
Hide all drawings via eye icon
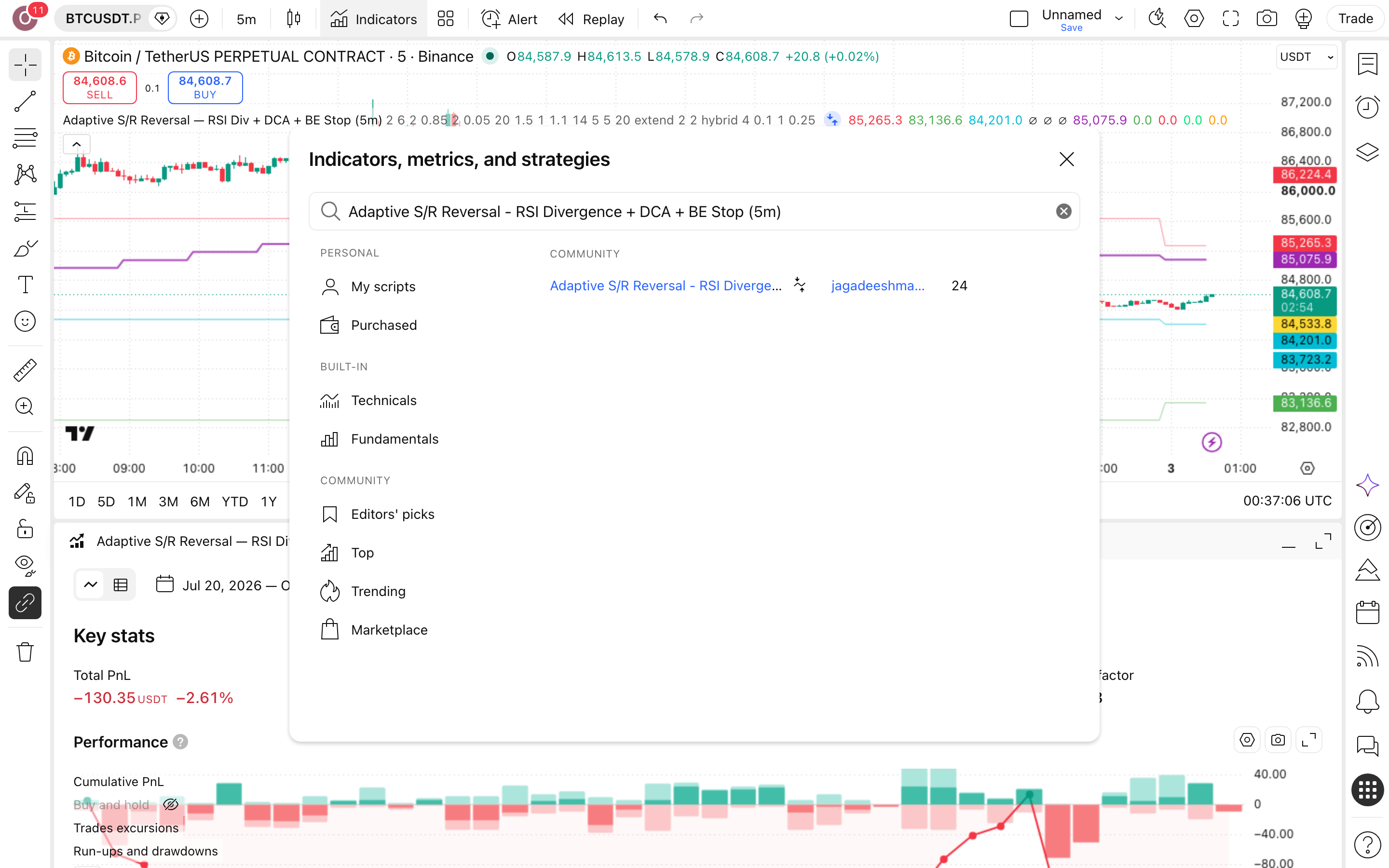coord(25,566)
